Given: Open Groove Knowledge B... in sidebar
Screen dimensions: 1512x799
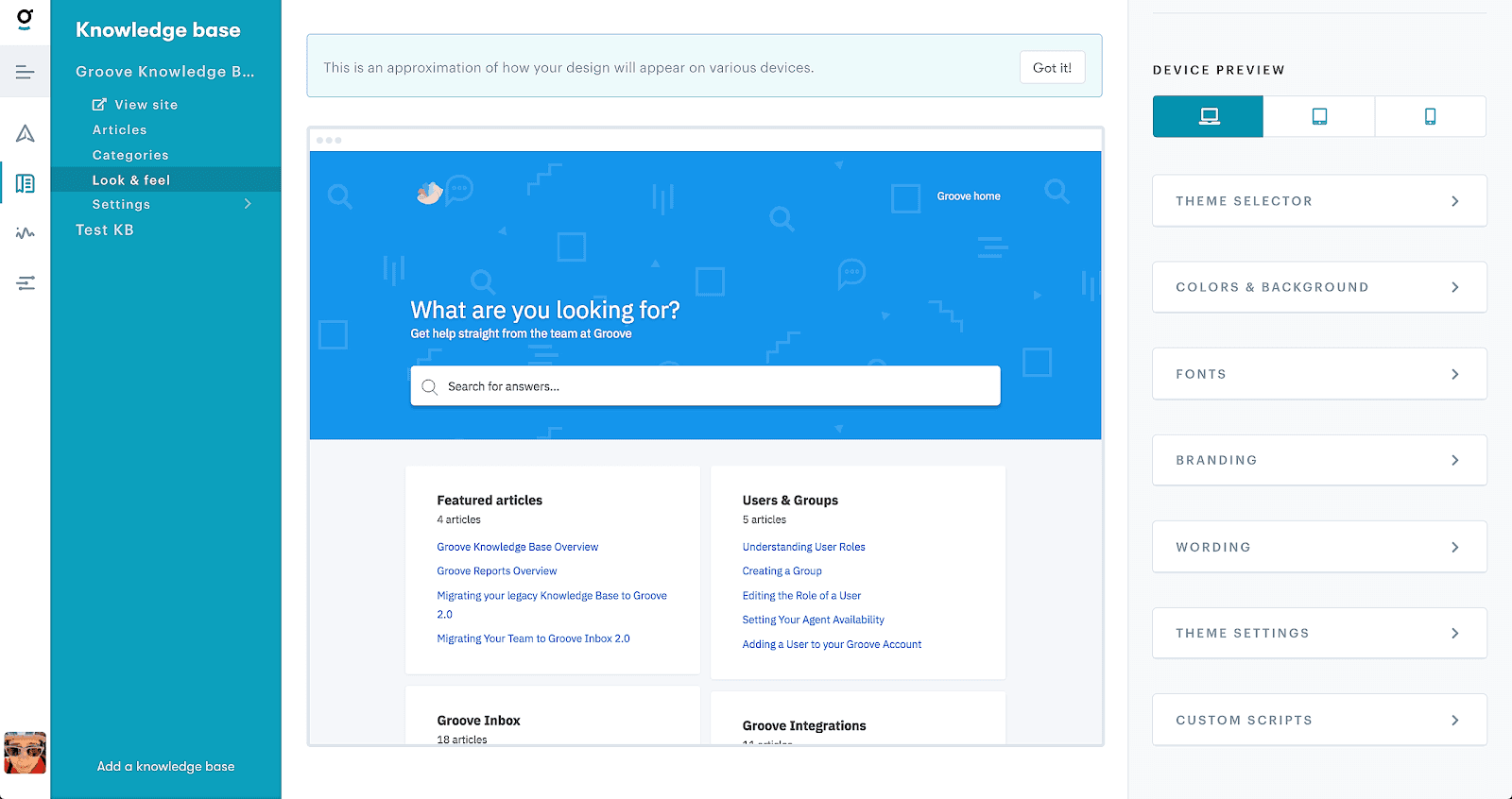Looking at the screenshot, I should (165, 72).
